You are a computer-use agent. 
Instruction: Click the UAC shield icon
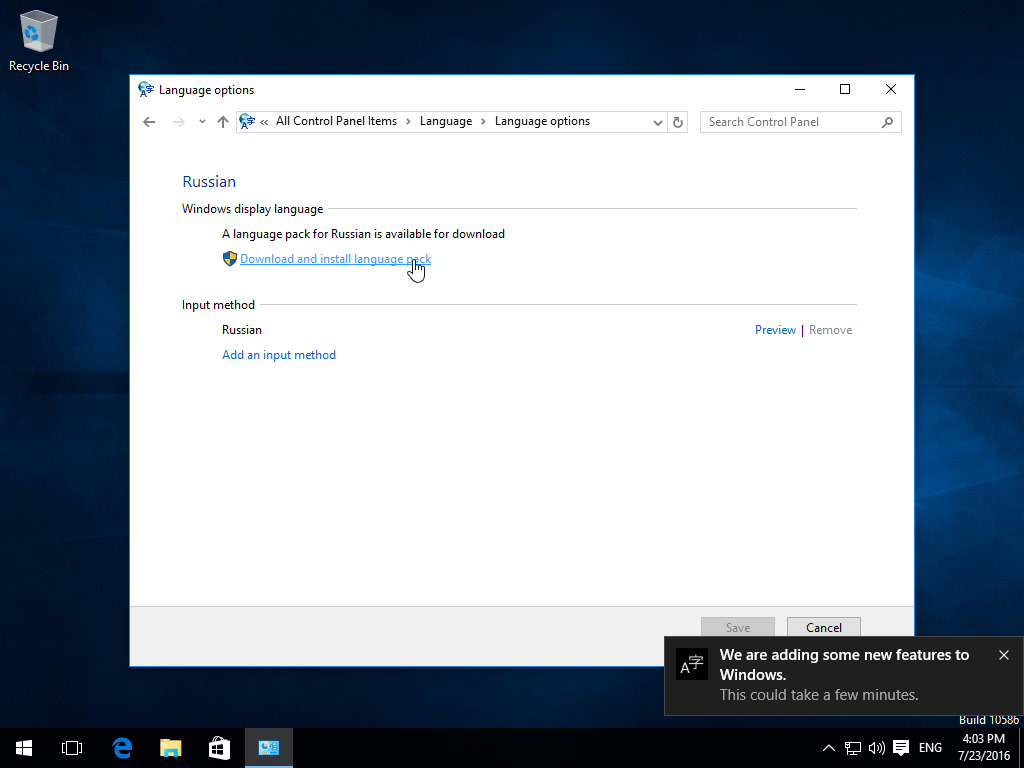click(x=230, y=259)
